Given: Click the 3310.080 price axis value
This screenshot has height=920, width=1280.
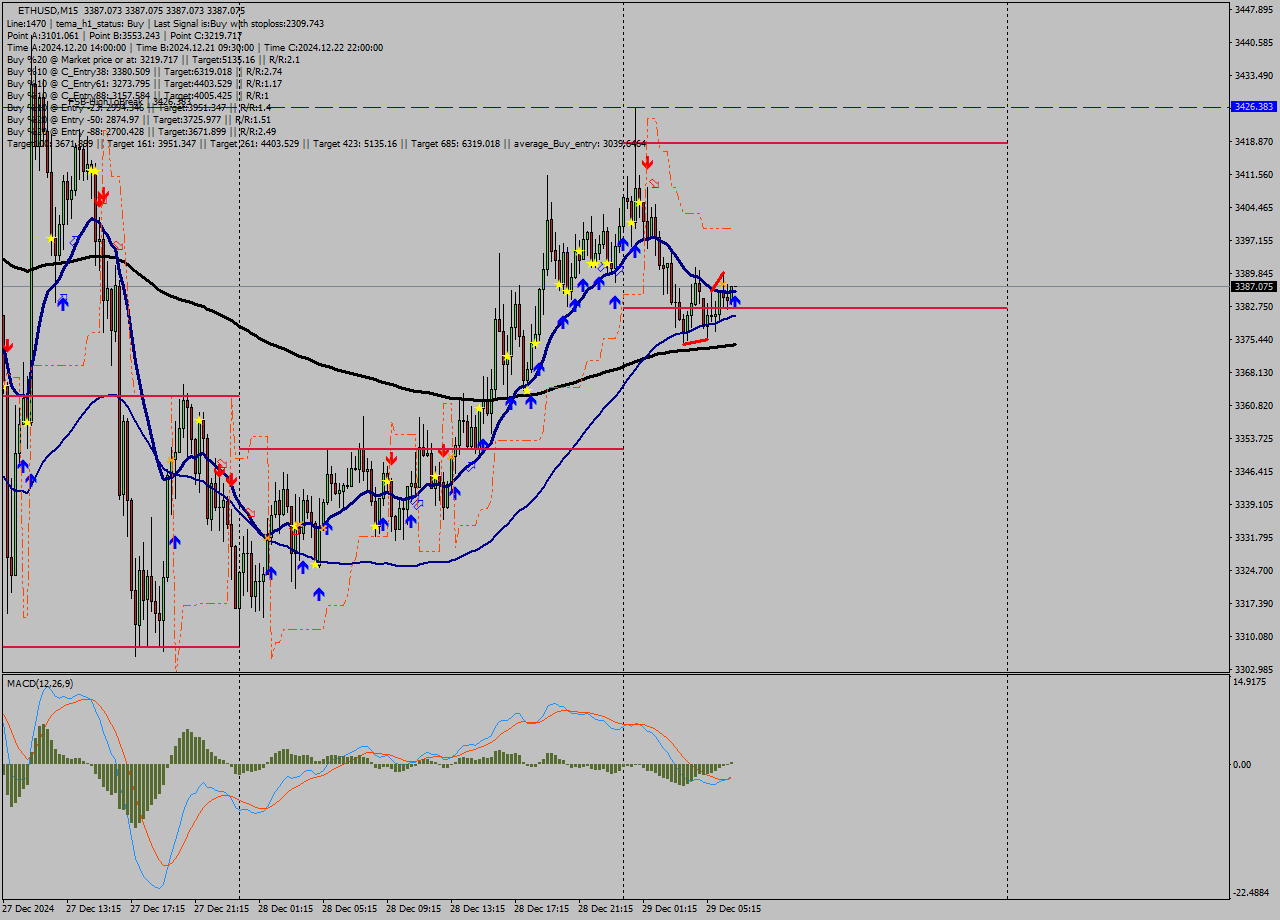Looking at the screenshot, I should click(x=1255, y=636).
